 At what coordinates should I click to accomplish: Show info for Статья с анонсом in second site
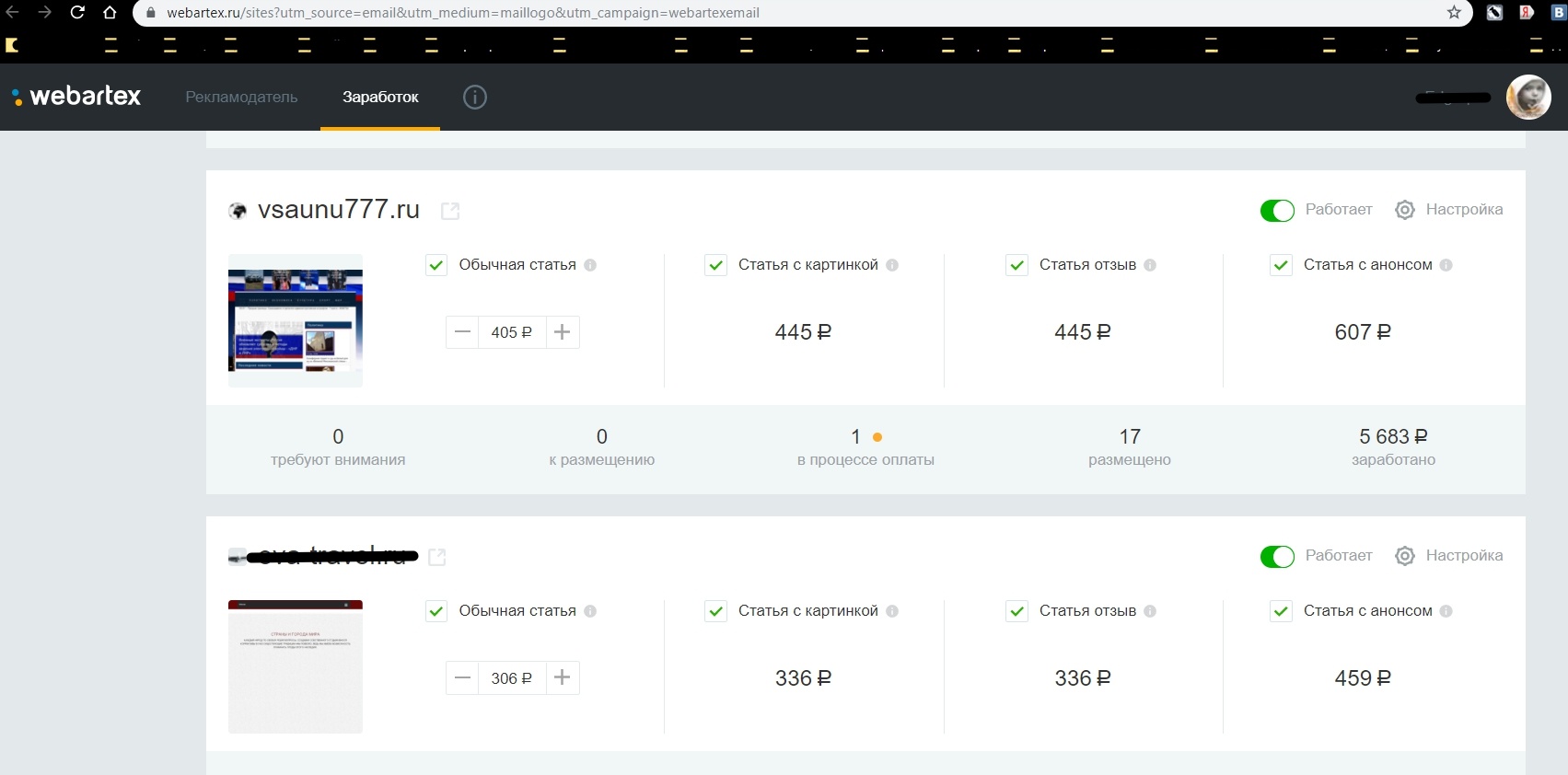pyautogui.click(x=1446, y=611)
